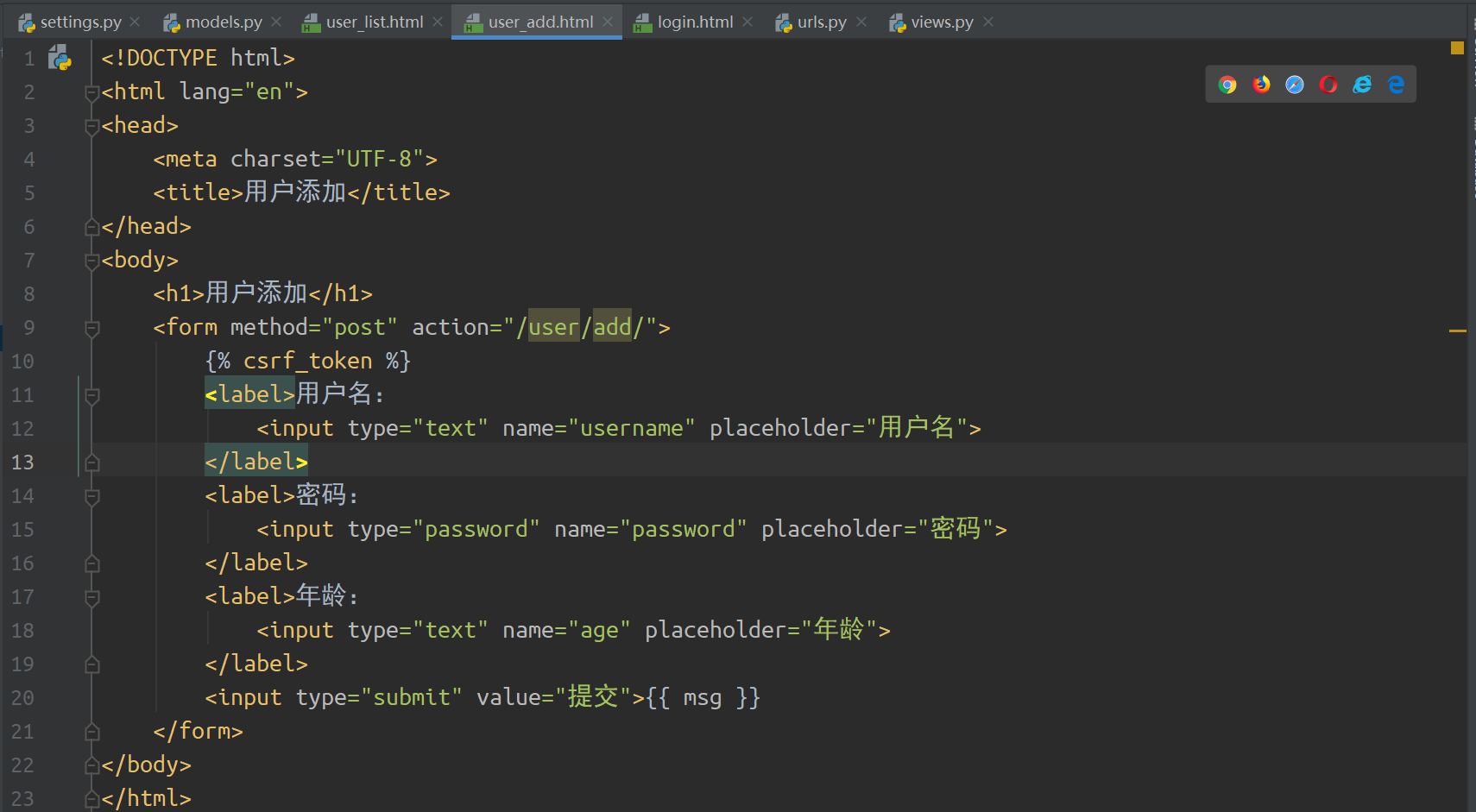1476x812 pixels.
Task: Close the urls.py tab
Action: click(861, 22)
